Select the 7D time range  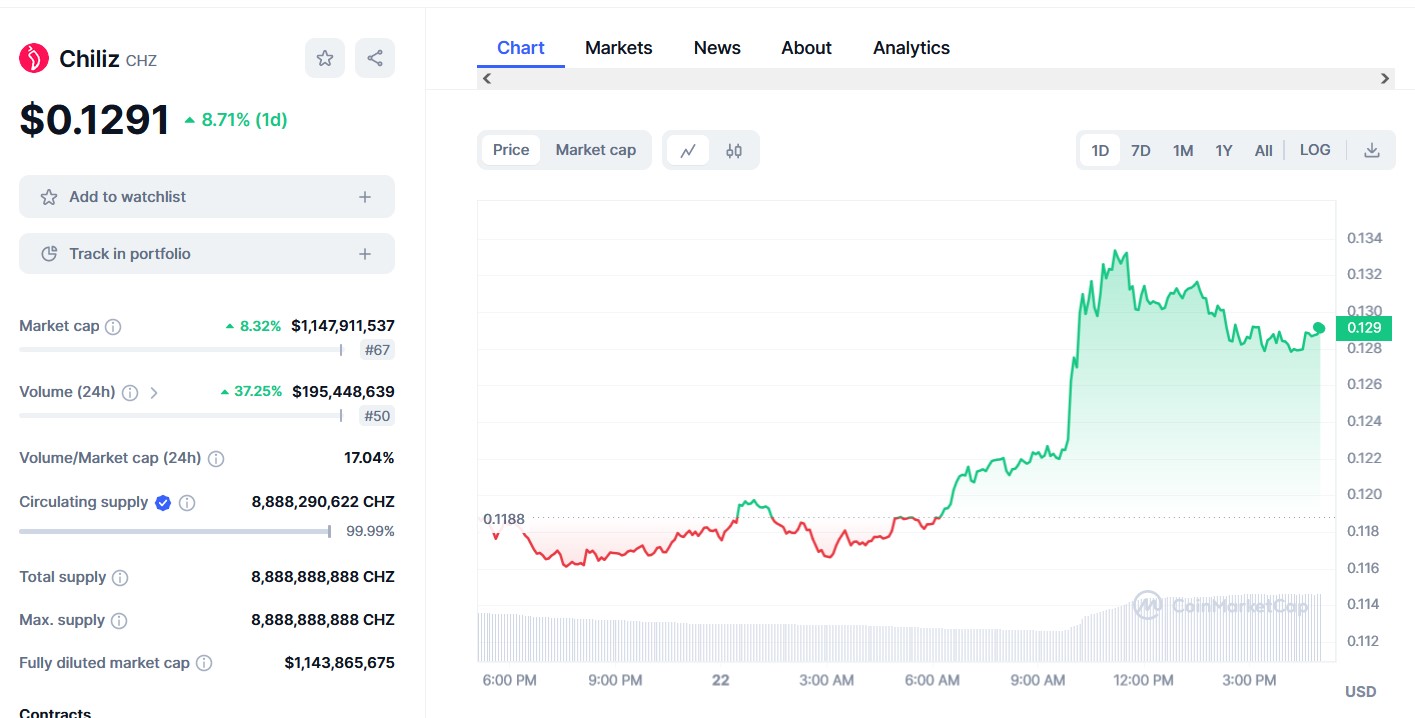[1140, 151]
